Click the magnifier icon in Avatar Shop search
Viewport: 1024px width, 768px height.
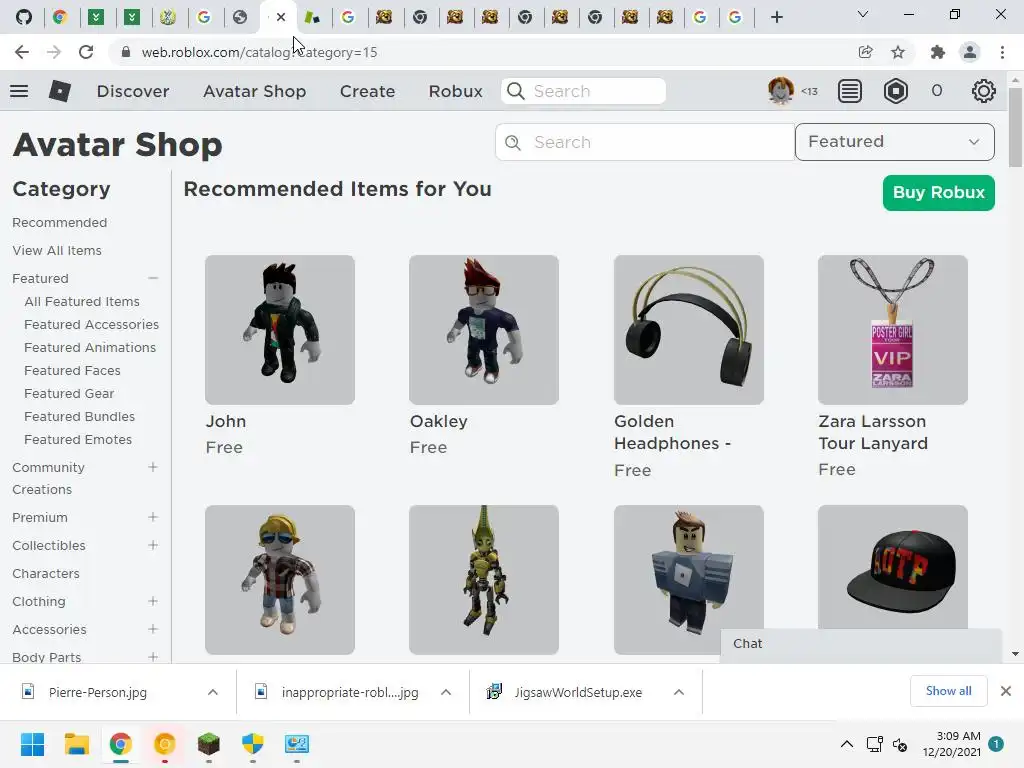(x=513, y=142)
